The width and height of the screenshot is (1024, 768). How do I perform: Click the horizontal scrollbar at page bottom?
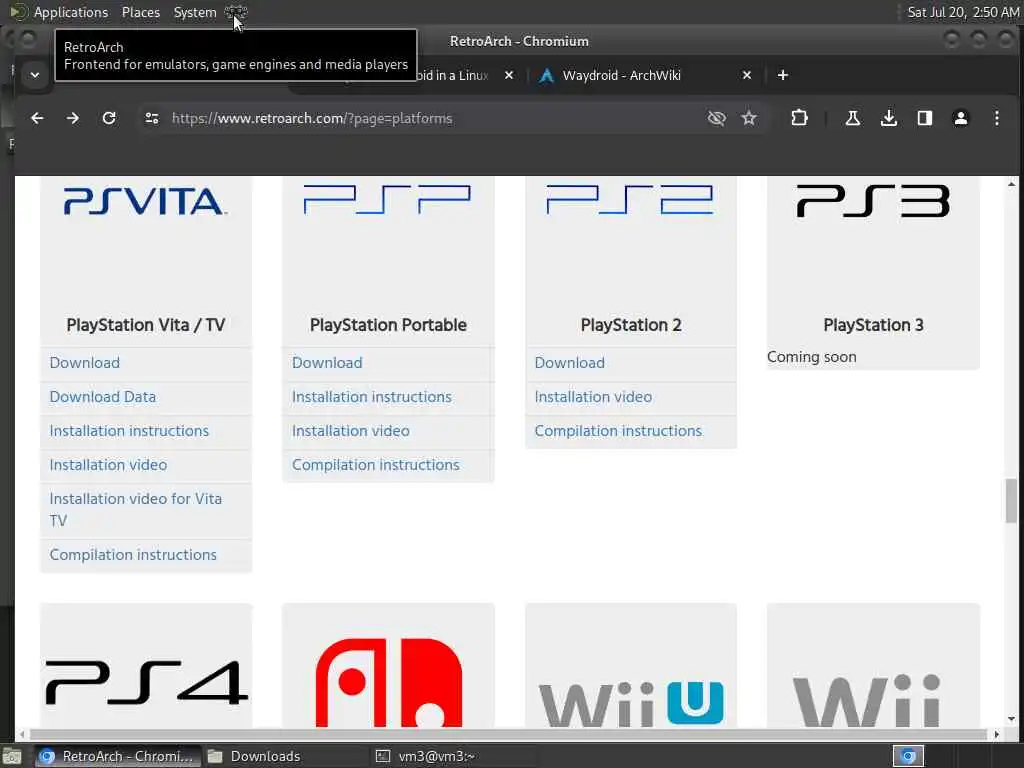[508, 735]
